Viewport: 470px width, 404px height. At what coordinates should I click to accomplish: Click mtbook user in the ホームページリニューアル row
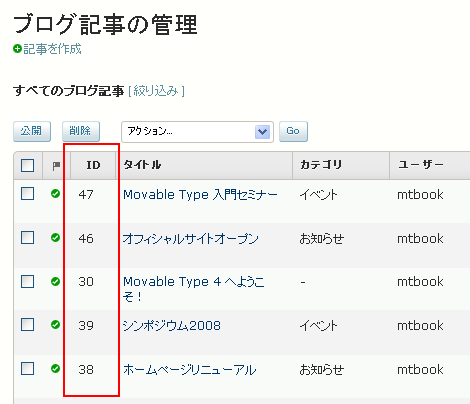(x=420, y=370)
